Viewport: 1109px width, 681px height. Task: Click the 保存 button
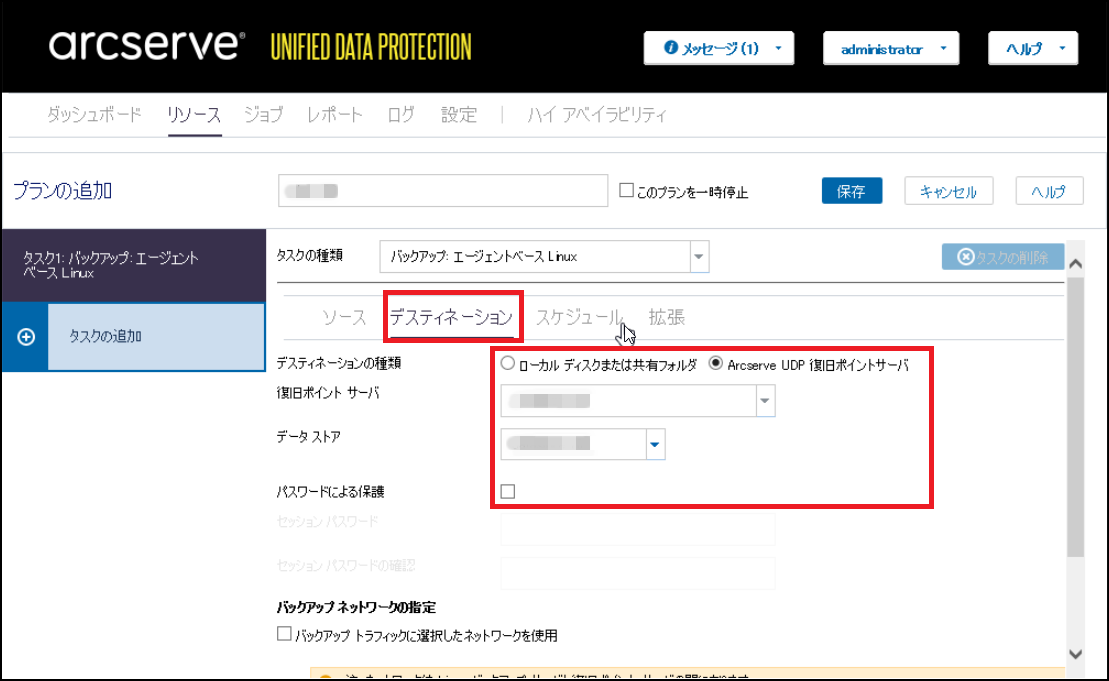pyautogui.click(x=852, y=191)
